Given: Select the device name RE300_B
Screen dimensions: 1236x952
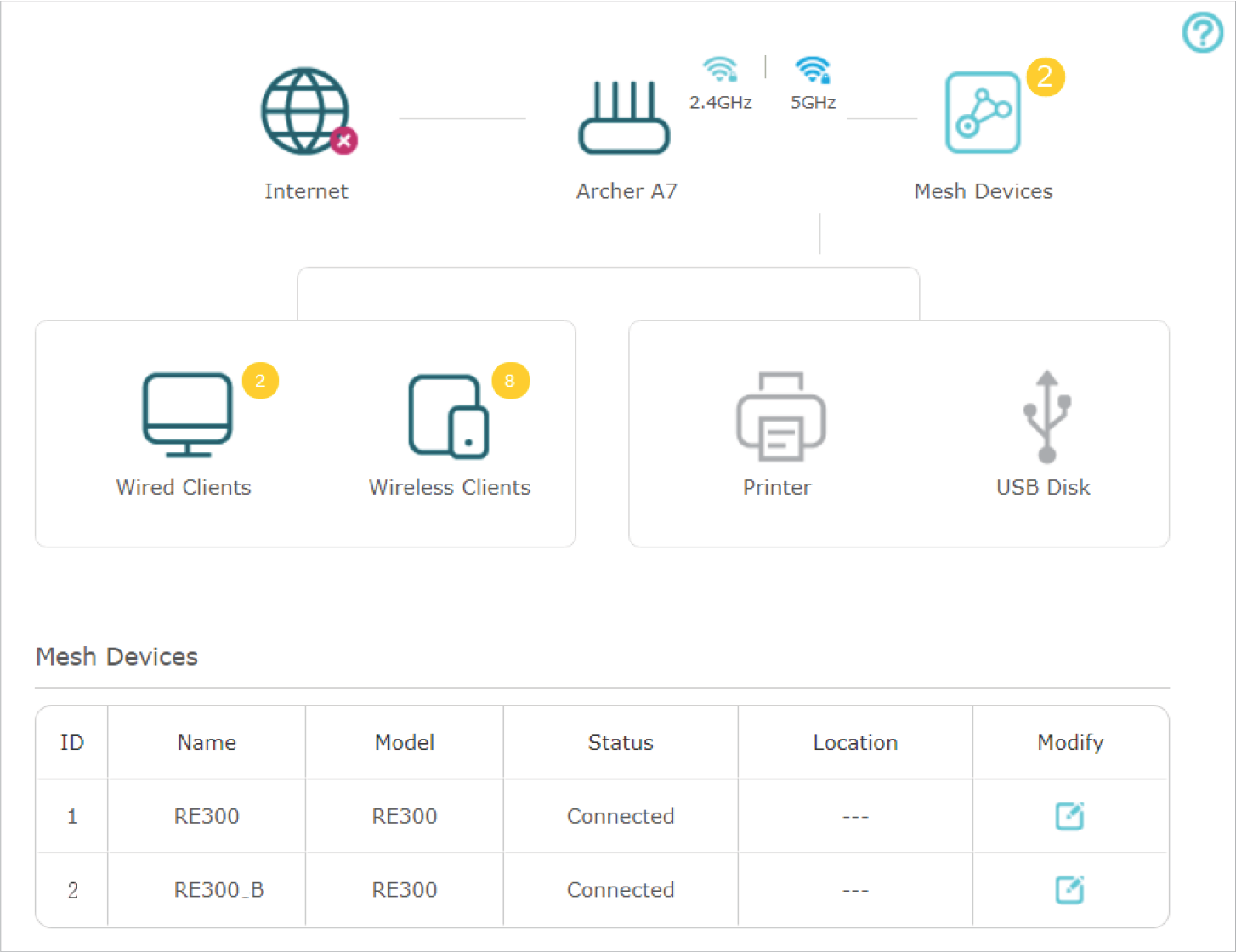Looking at the screenshot, I should [219, 890].
